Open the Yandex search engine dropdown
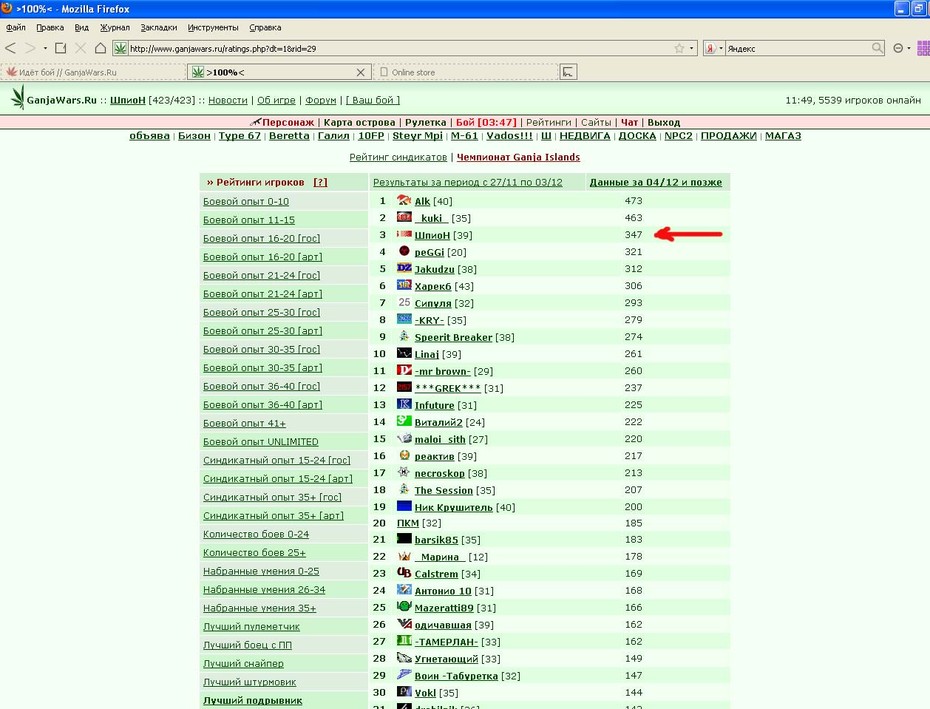Image resolution: width=930 pixels, height=709 pixels. 721,49
